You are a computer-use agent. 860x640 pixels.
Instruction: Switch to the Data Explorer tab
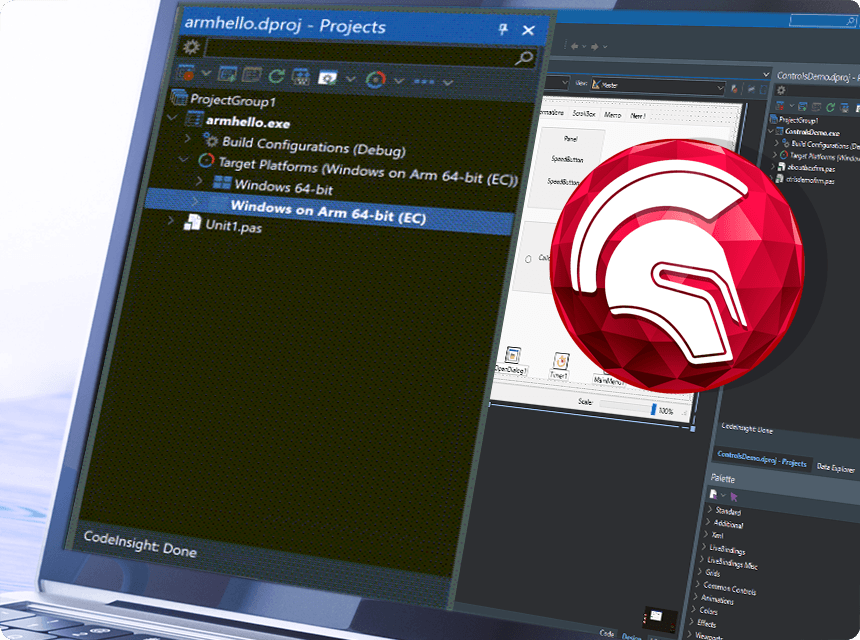click(x=836, y=467)
